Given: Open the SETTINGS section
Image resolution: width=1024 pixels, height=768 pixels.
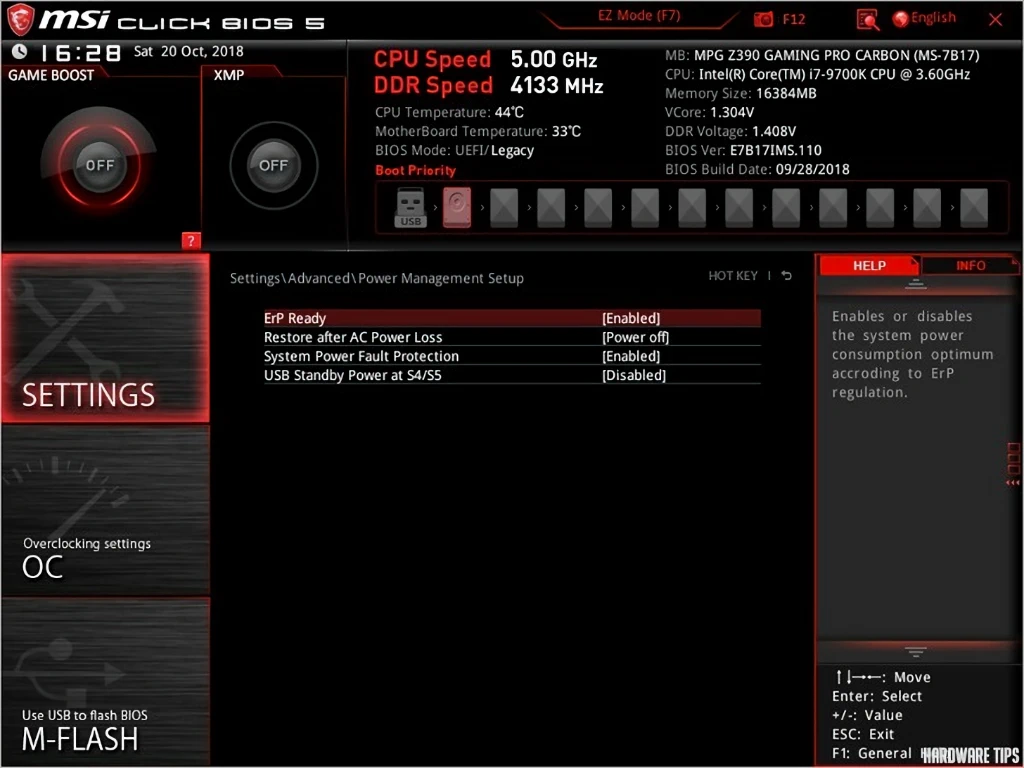Looking at the screenshot, I should pyautogui.click(x=105, y=338).
